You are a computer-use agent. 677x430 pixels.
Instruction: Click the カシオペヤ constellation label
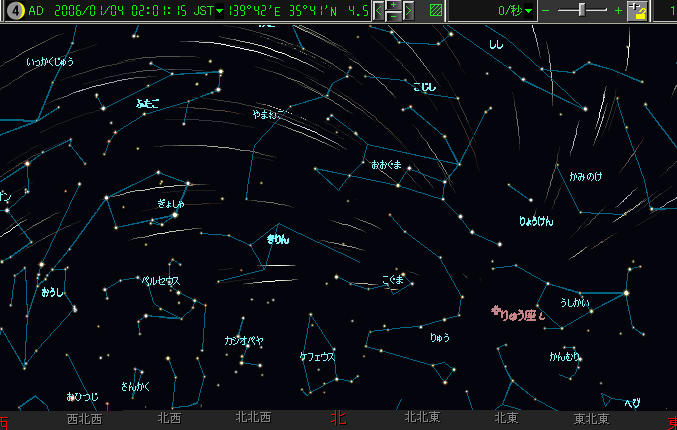(243, 340)
